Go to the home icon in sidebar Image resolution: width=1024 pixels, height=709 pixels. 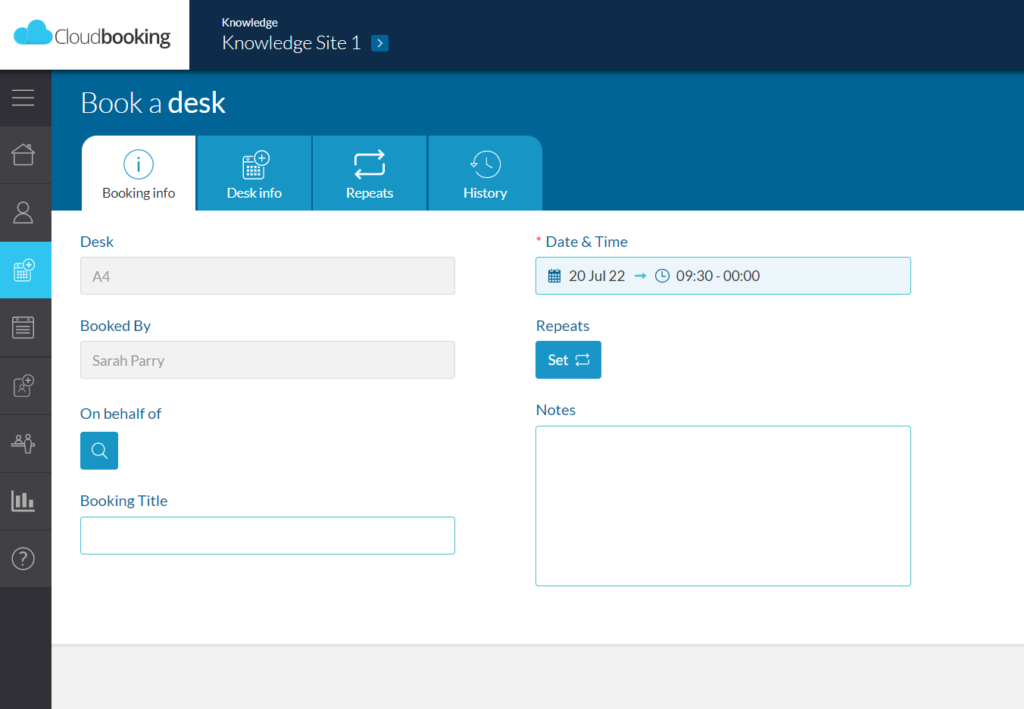(x=23, y=155)
